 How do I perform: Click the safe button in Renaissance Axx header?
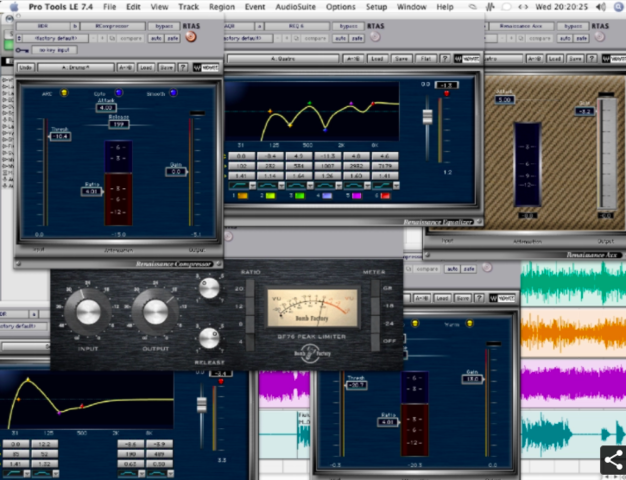[581, 38]
